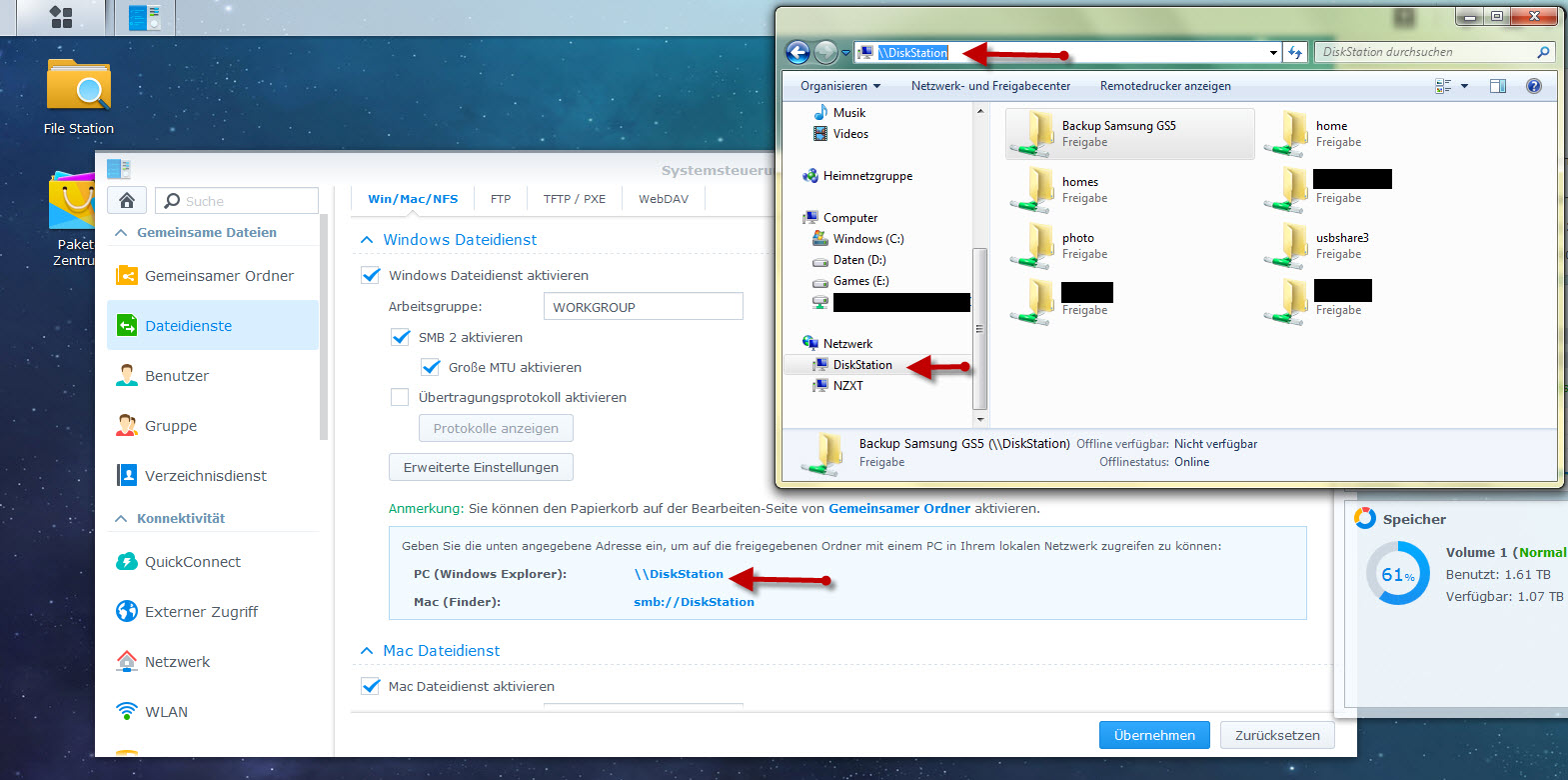
Task: Switch to the Win/Mac/NFS tab
Action: click(413, 199)
